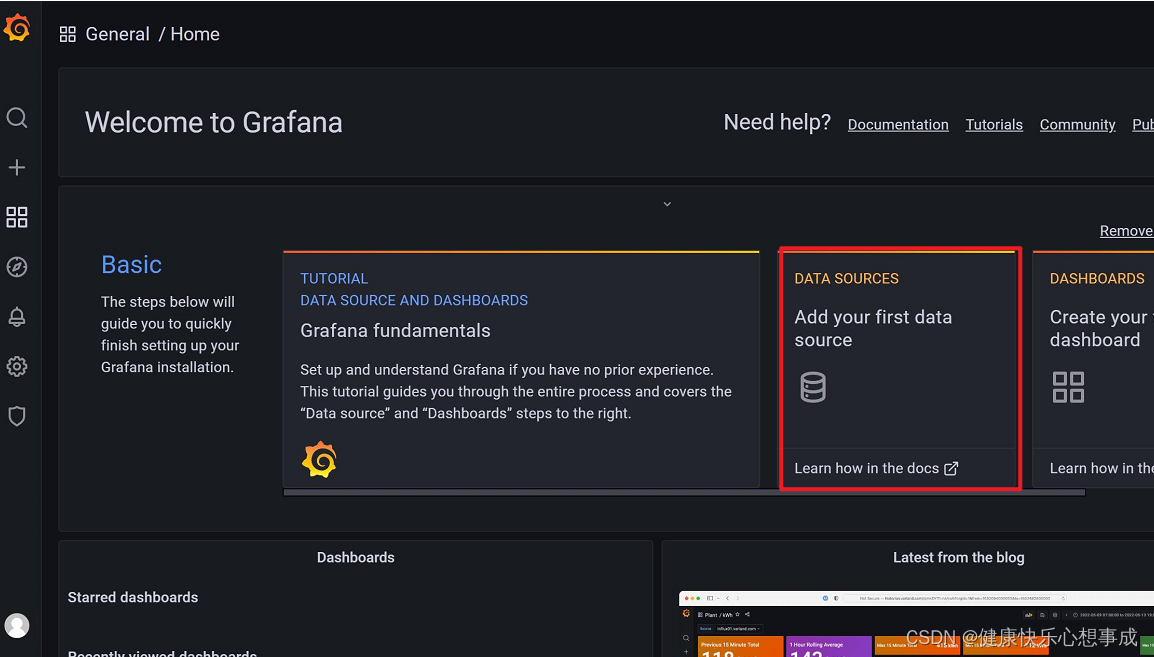The image size is (1154, 657).
Task: Open the user profile avatar at bottom
Action: (x=17, y=625)
